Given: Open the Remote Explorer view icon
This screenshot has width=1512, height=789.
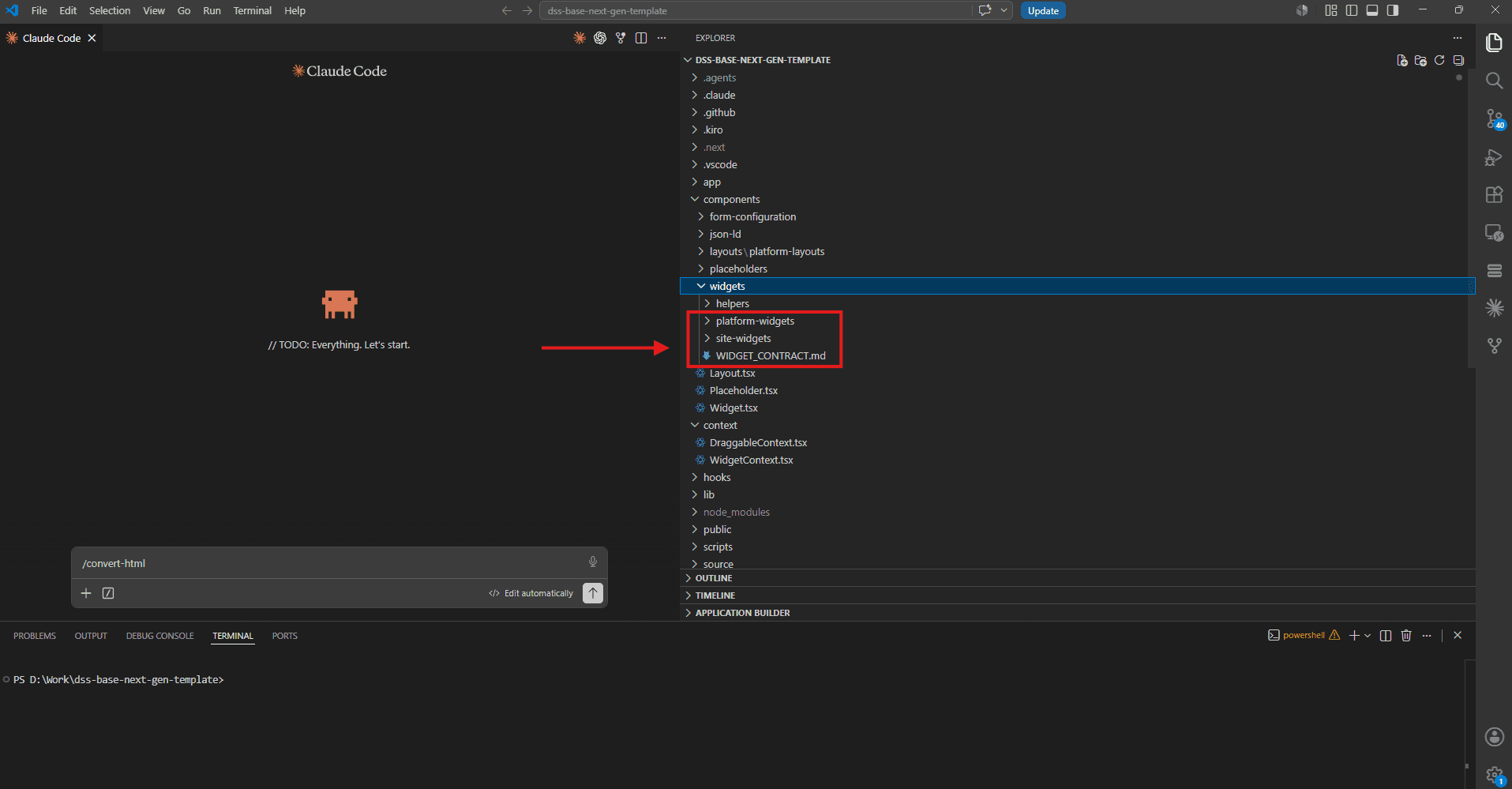Looking at the screenshot, I should click(x=1494, y=233).
